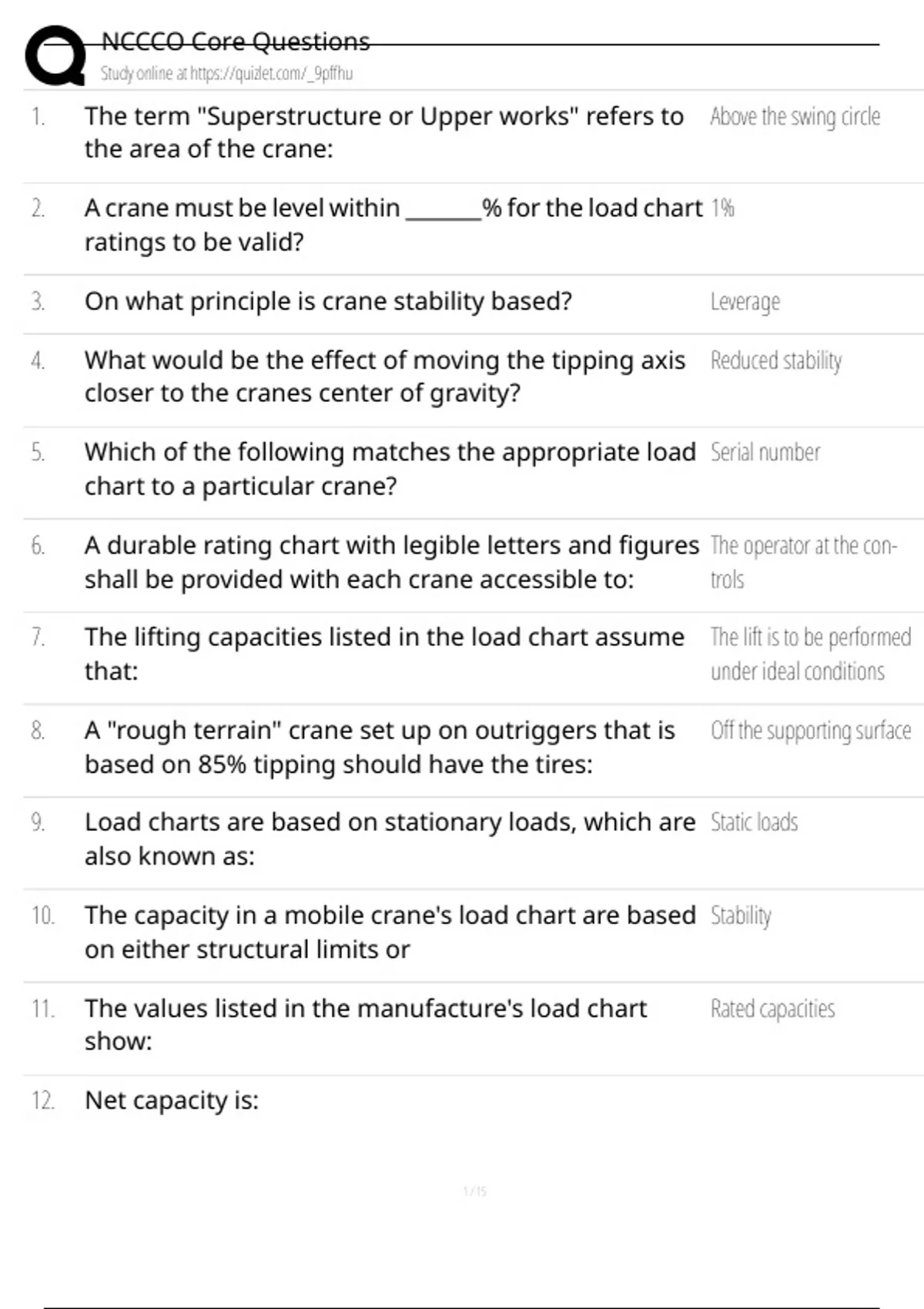Click the "Rated capacities" answer
Image resolution: width=924 pixels, height=1309 pixels.
click(772, 1009)
